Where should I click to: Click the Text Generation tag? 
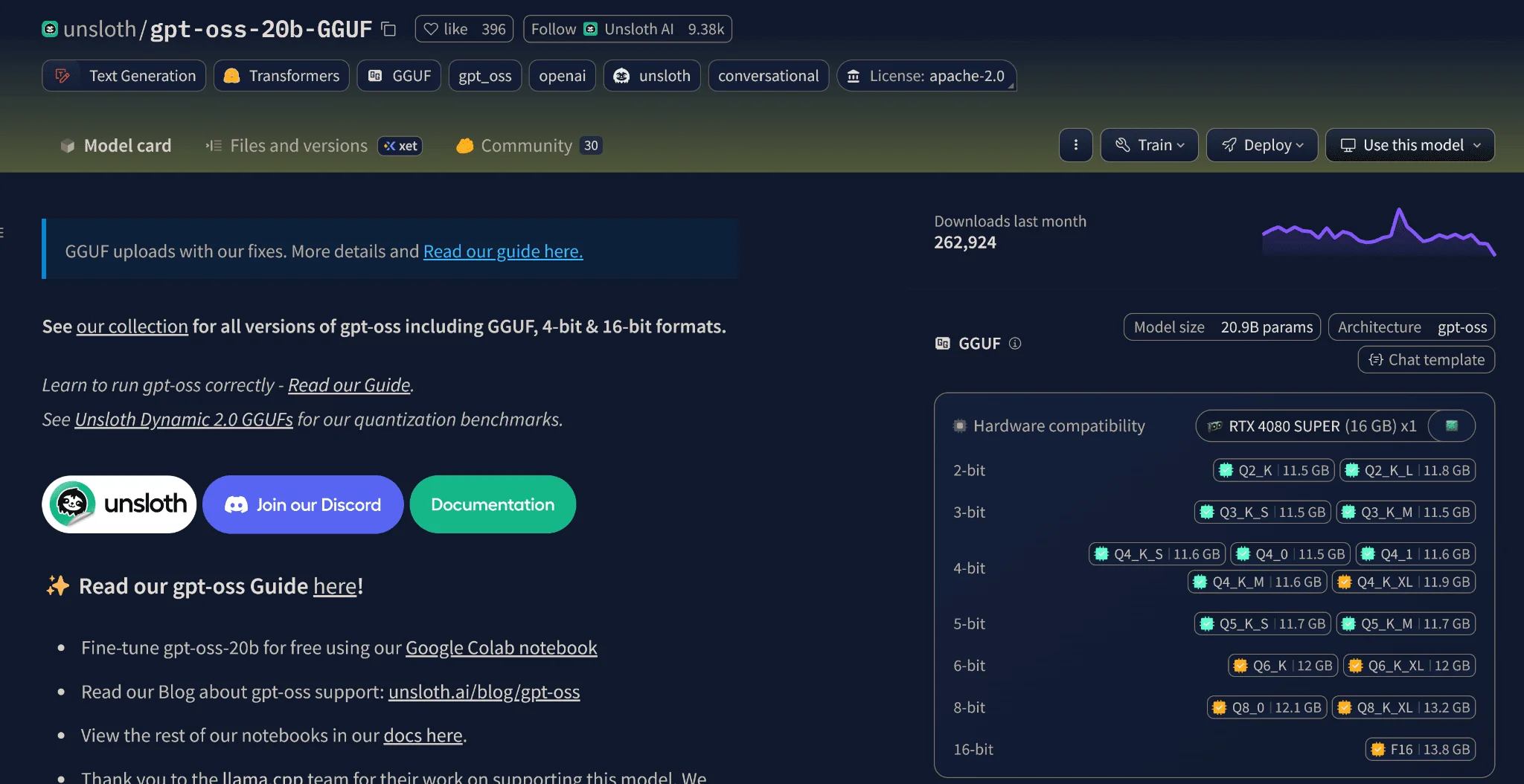pyautogui.click(x=124, y=76)
